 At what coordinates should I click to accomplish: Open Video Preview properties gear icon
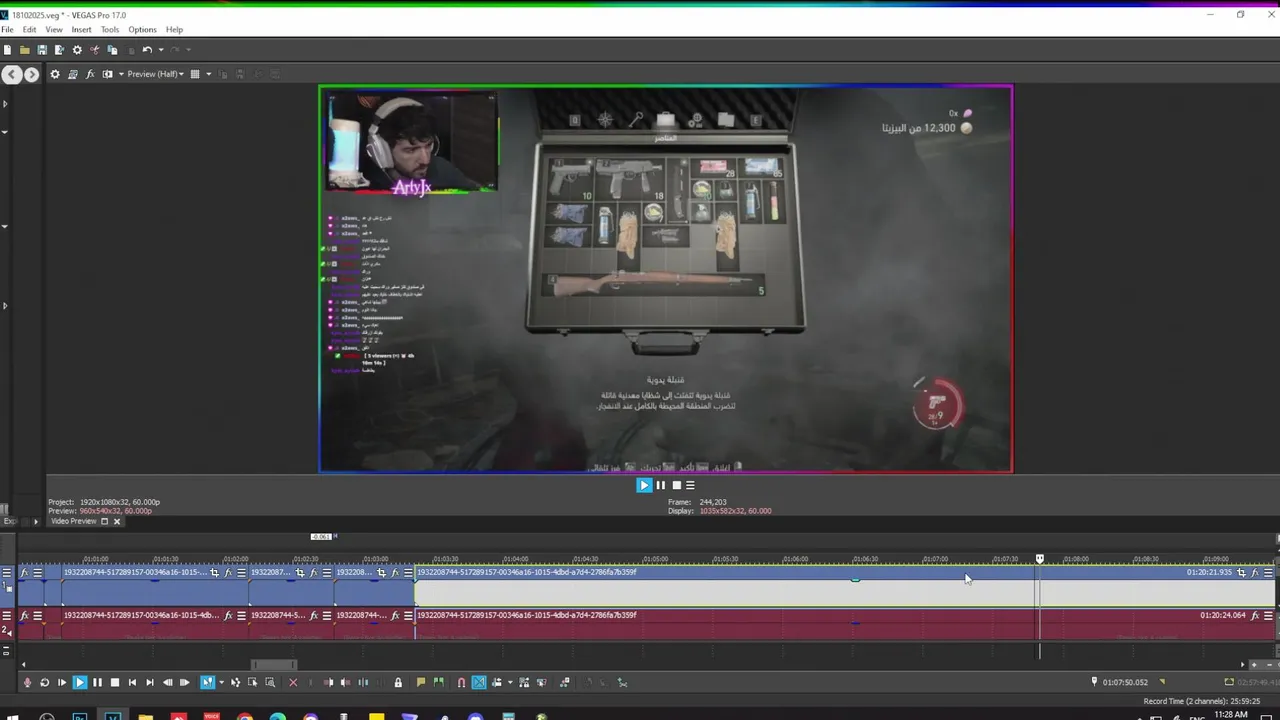coord(55,74)
